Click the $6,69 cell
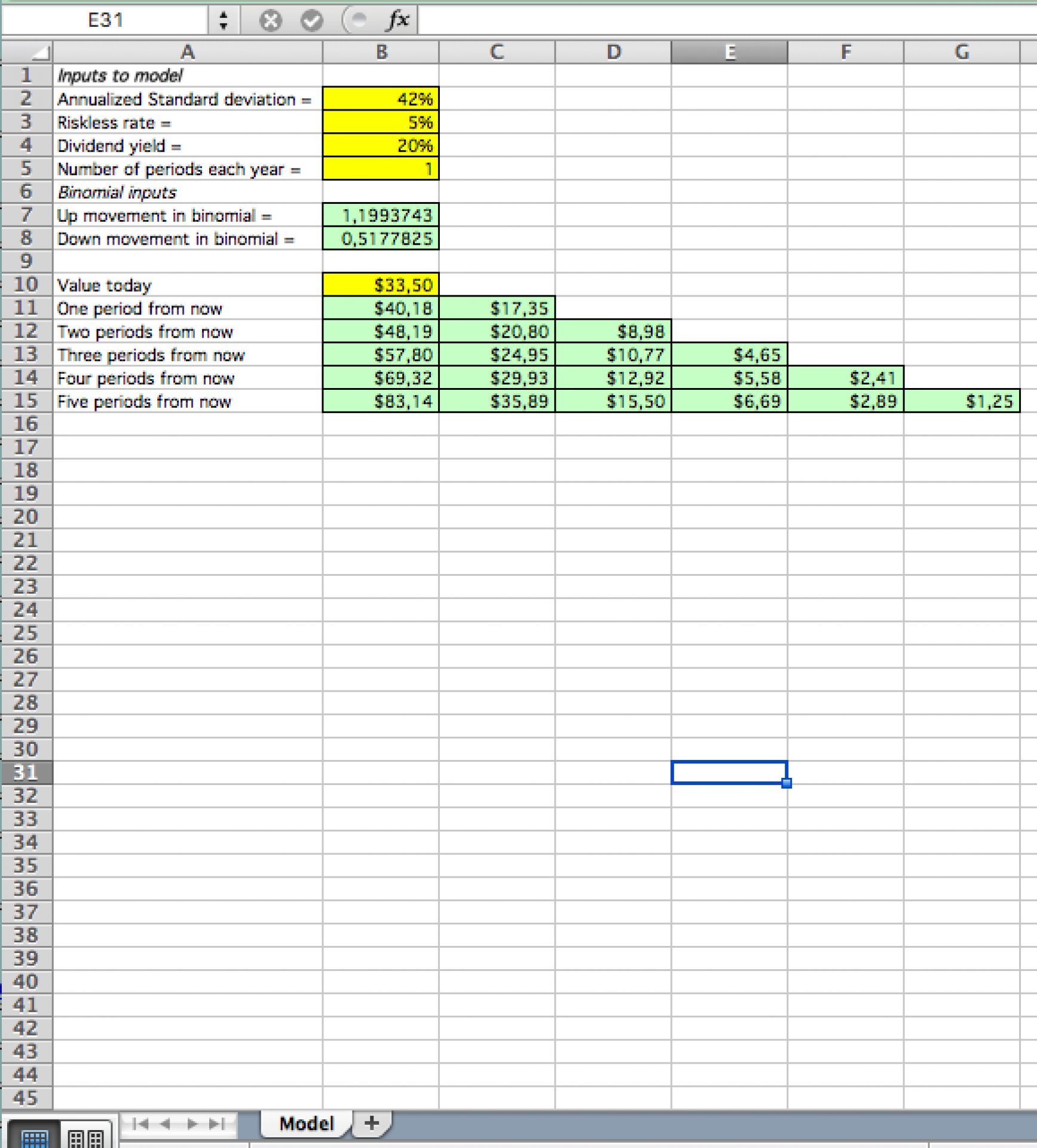Image resolution: width=1037 pixels, height=1148 pixels. [729, 401]
